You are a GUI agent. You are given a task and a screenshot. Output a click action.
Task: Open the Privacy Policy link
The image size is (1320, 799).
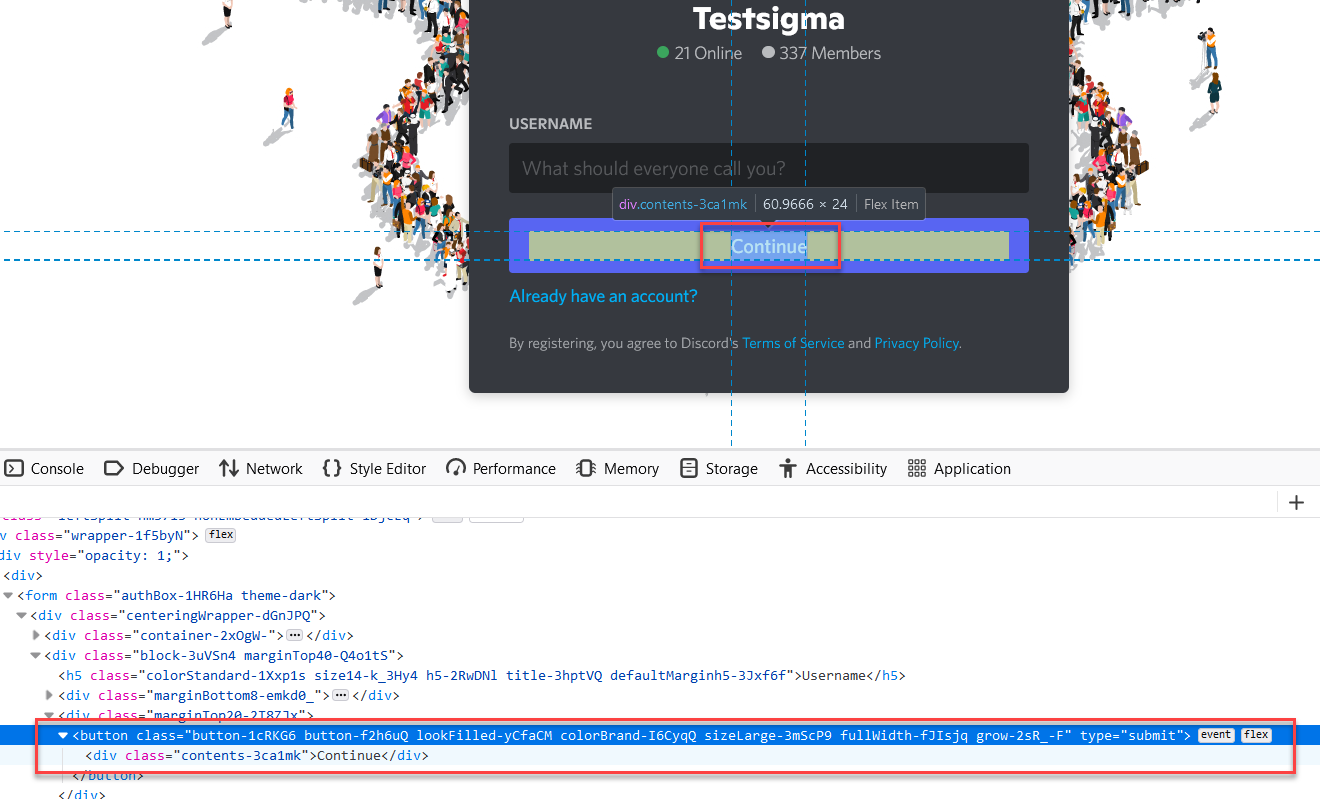pos(916,343)
